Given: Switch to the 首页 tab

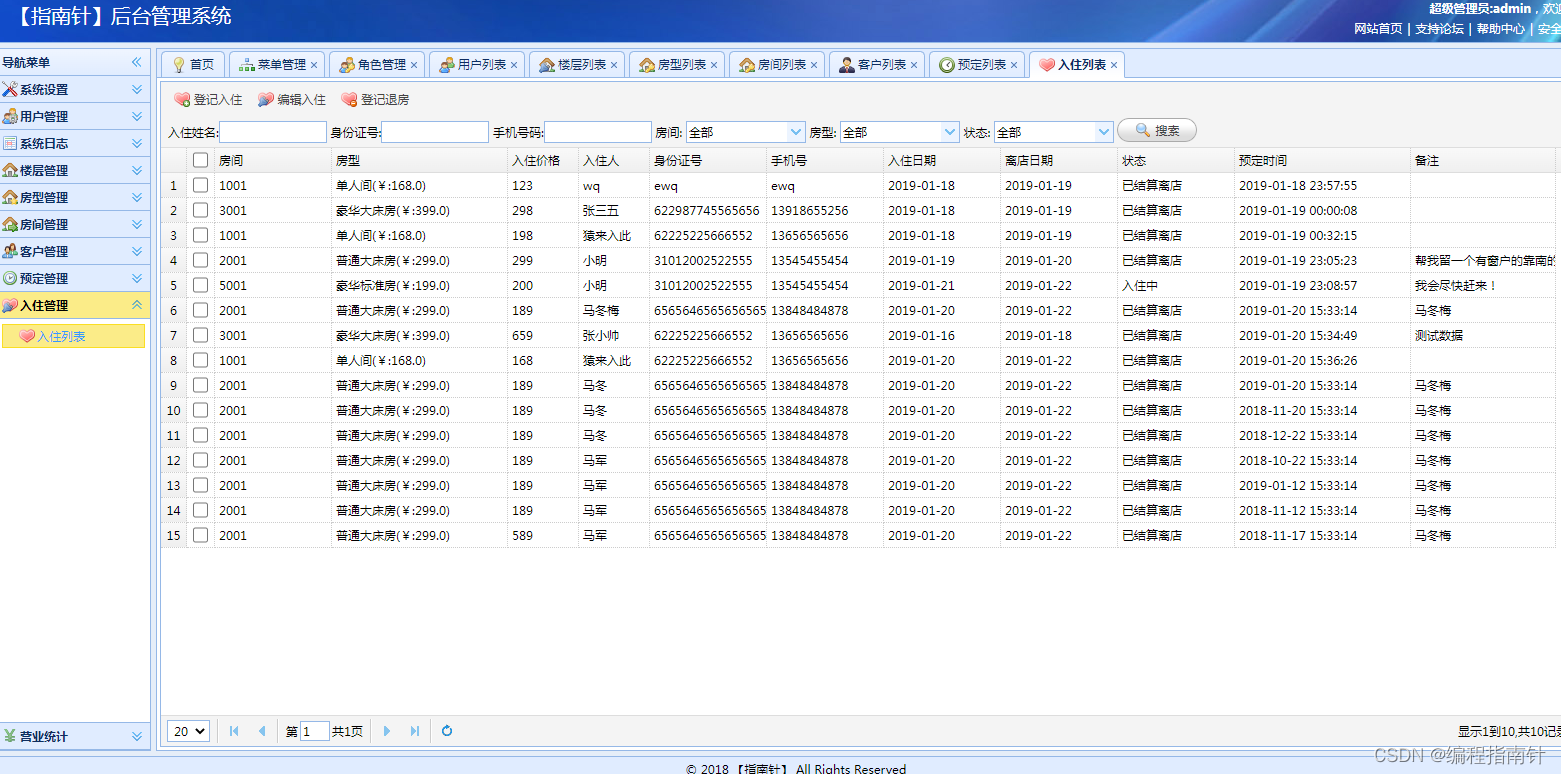Looking at the screenshot, I should 193,65.
